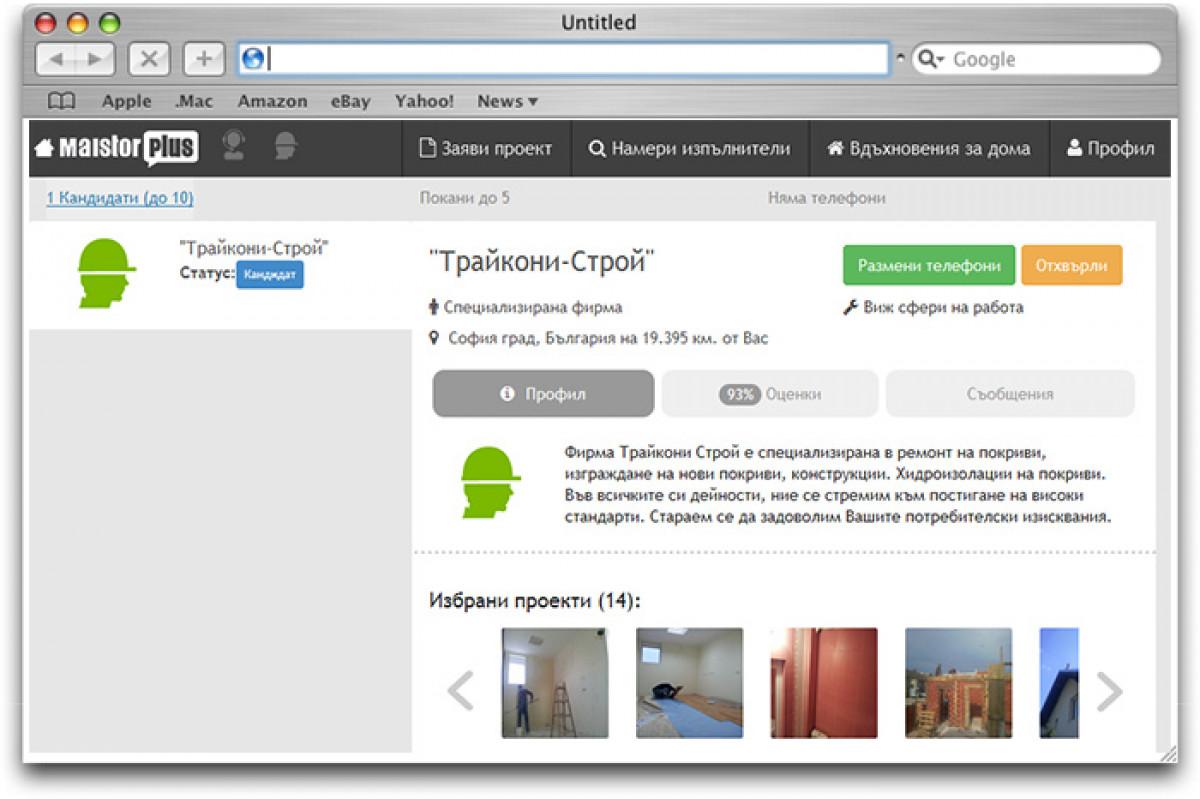Open the first project thumbnail with ladder
This screenshot has height=799, width=1200.
coord(554,683)
